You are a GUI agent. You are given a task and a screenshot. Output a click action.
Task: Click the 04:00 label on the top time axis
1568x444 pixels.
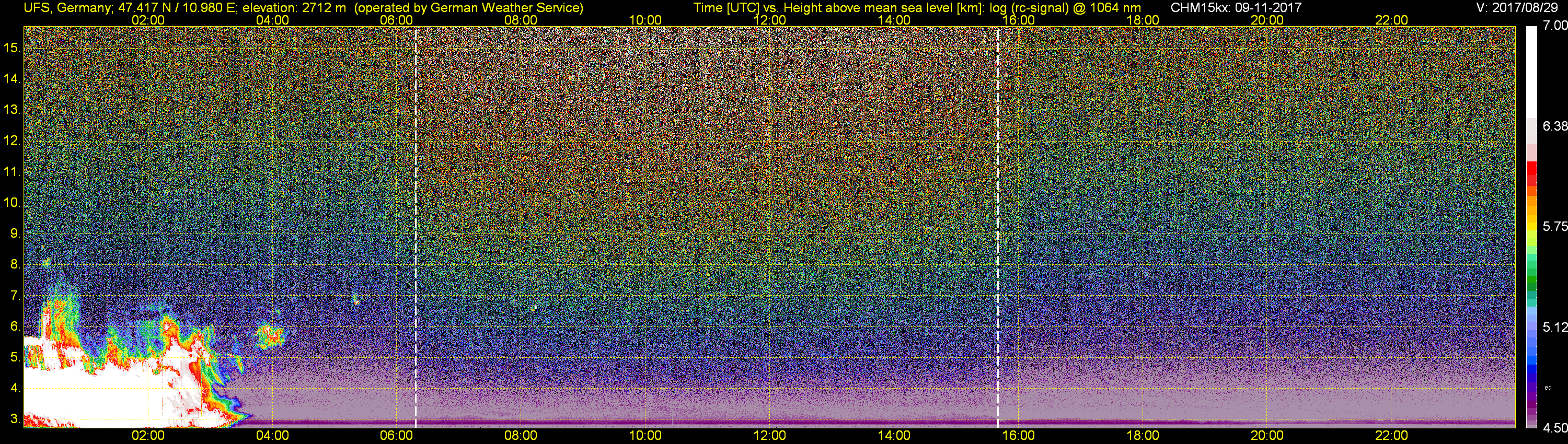point(272,20)
